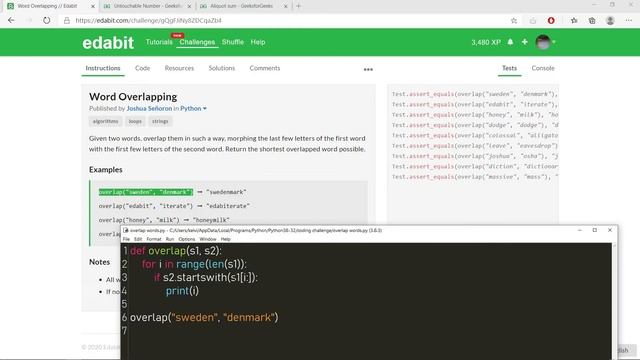The image size is (640, 360).
Task: Click the print(i) code line
Action: [x=182, y=291]
